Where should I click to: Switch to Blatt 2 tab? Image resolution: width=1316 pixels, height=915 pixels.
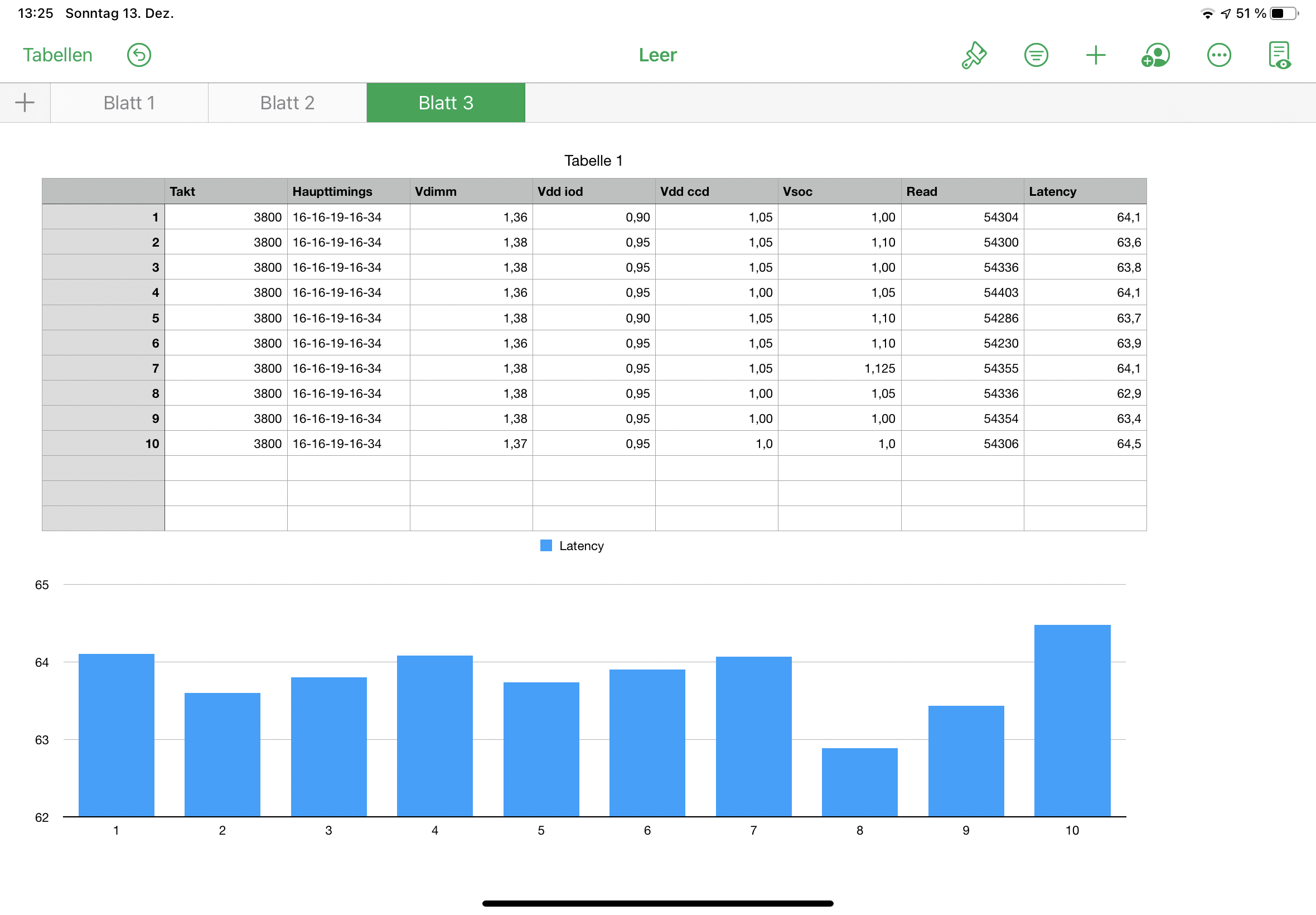287,103
